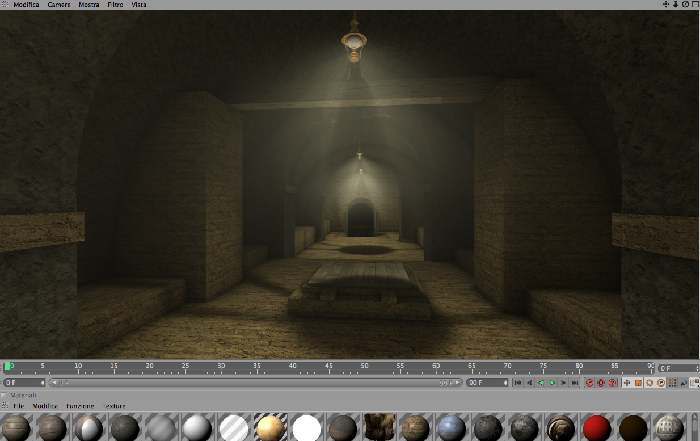Select the pure white material
The image size is (700, 441).
[x=306, y=427]
